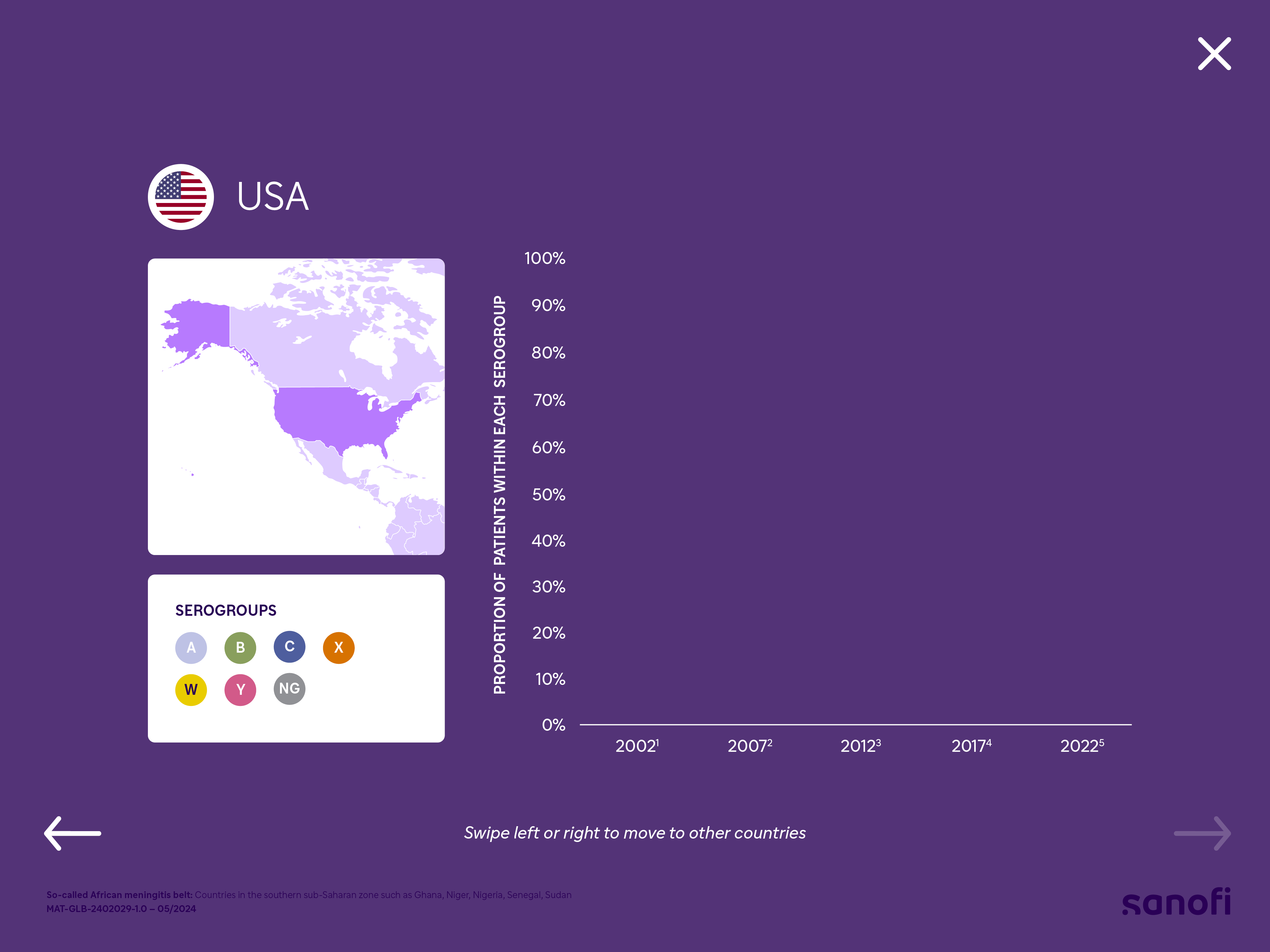This screenshot has height=952, width=1270.
Task: Select the pink Y serogroup circle
Action: coord(240,689)
